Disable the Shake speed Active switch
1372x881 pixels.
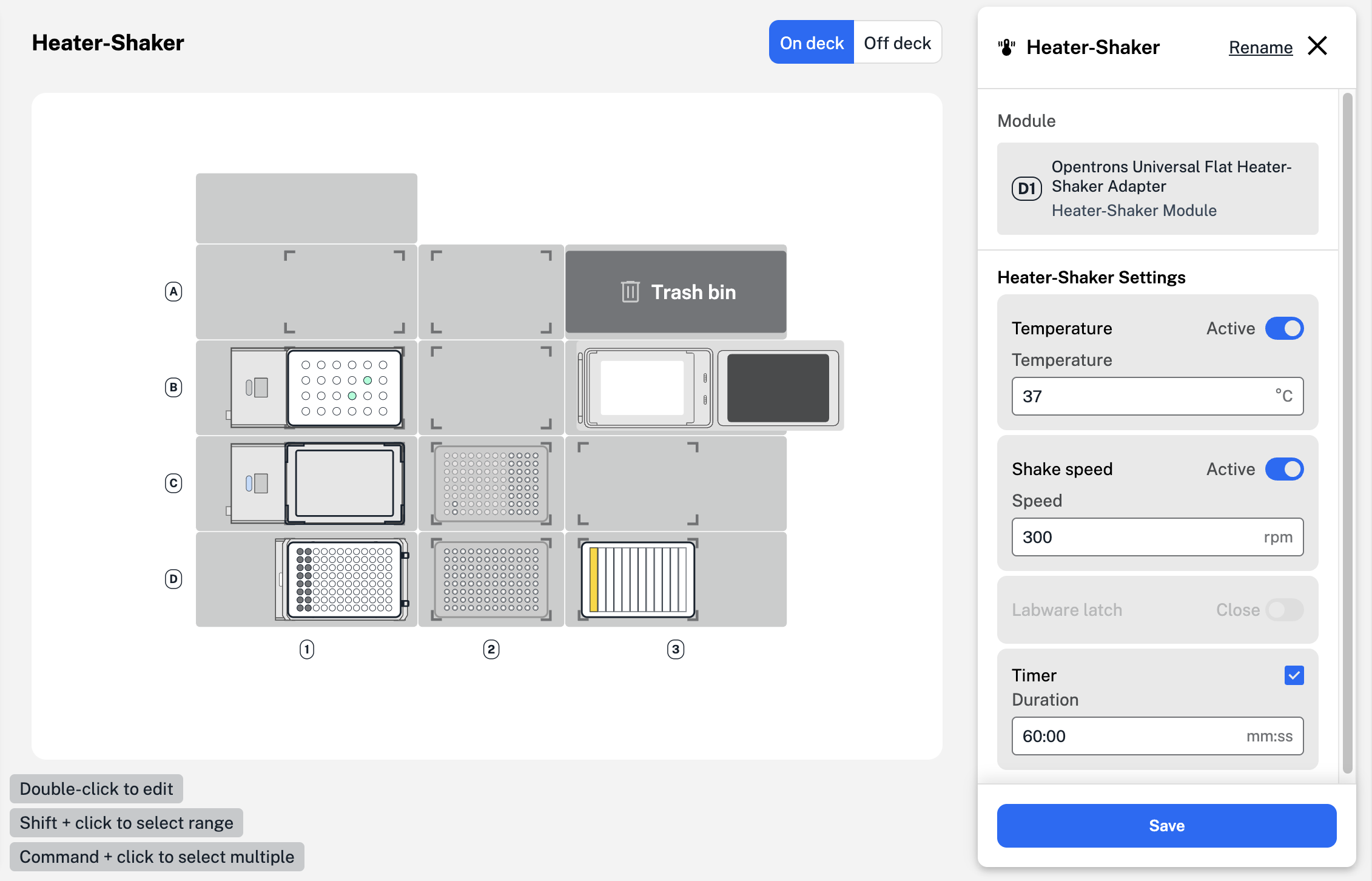click(1283, 469)
